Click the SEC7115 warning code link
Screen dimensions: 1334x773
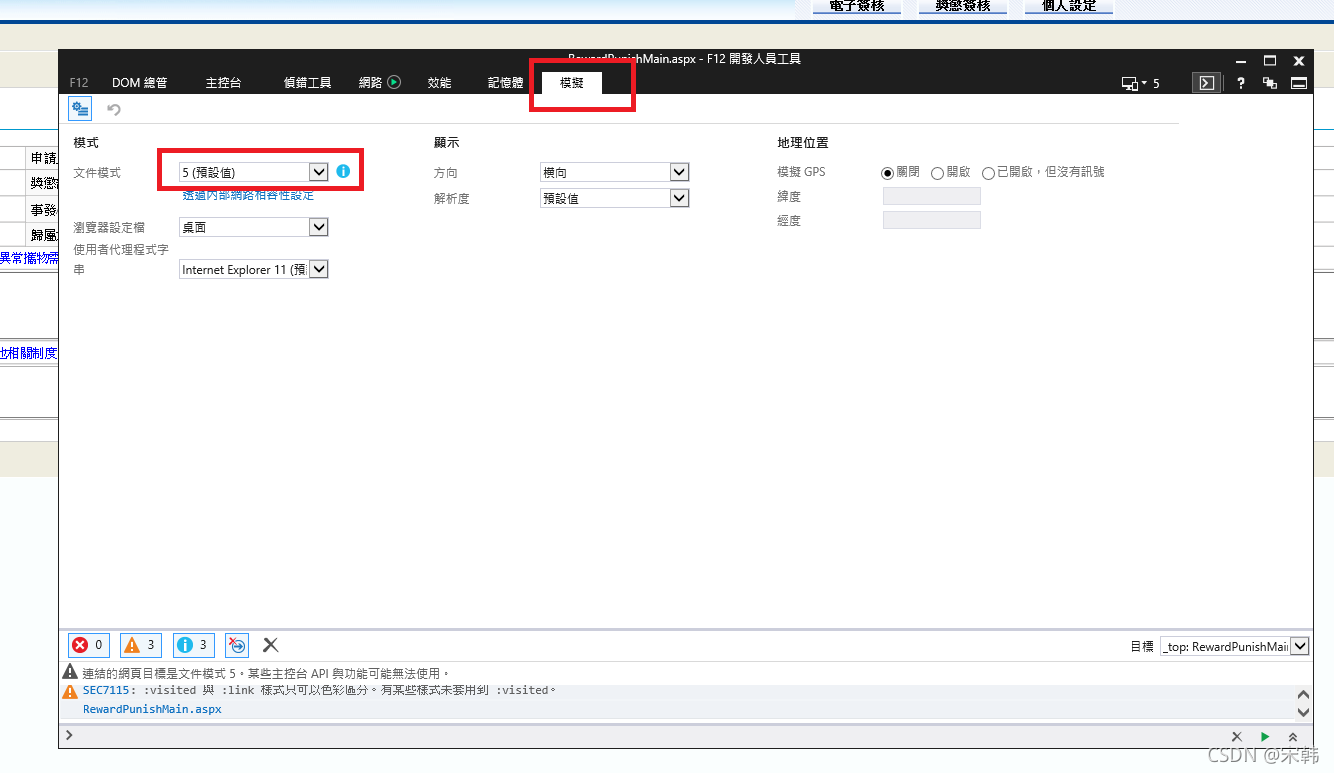(x=106, y=690)
